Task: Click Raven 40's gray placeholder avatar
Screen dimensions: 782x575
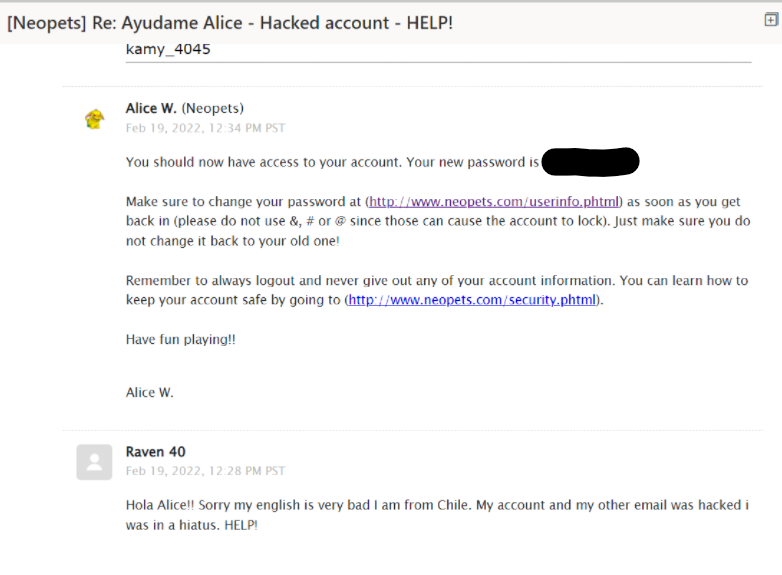Action: tap(94, 462)
